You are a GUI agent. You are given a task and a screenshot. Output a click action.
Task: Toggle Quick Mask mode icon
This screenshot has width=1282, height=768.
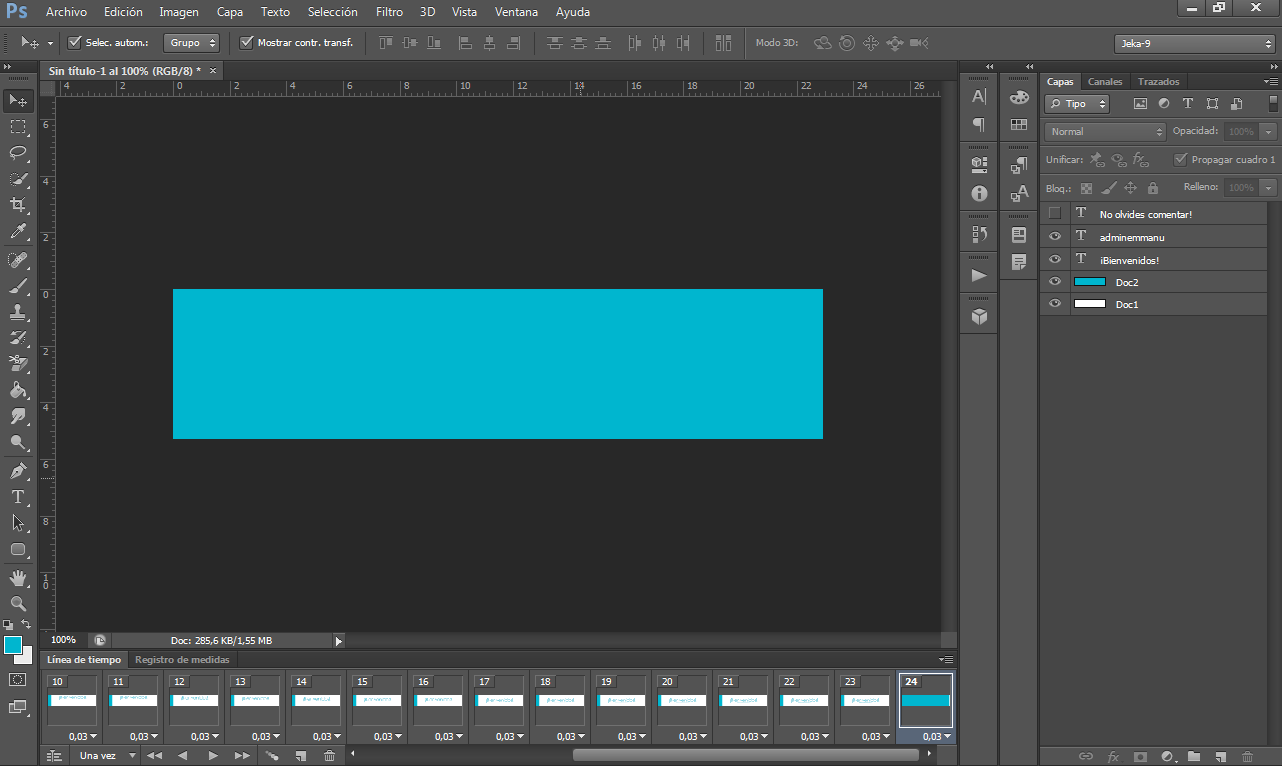(18, 679)
